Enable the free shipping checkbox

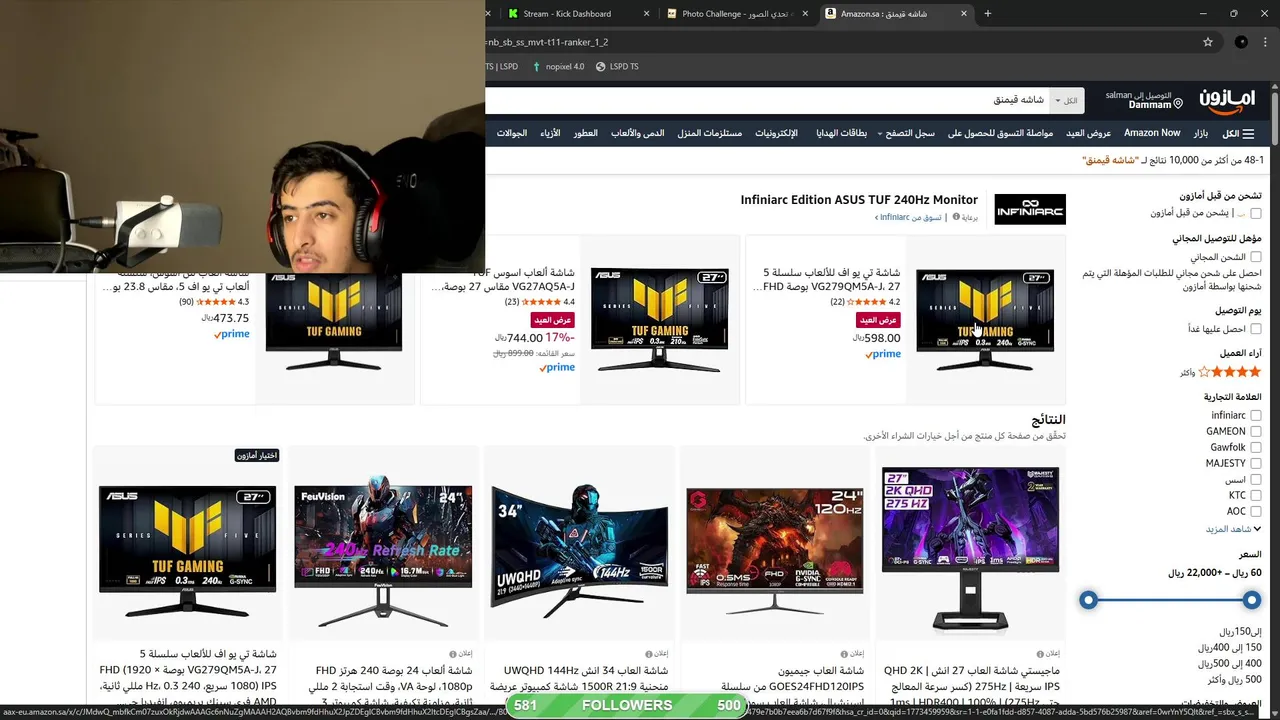click(1255, 257)
